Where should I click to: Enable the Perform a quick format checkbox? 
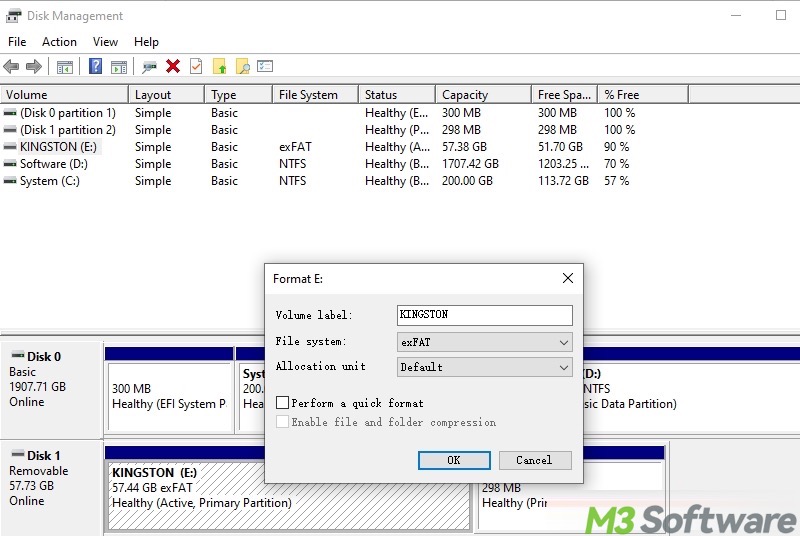pyautogui.click(x=283, y=403)
